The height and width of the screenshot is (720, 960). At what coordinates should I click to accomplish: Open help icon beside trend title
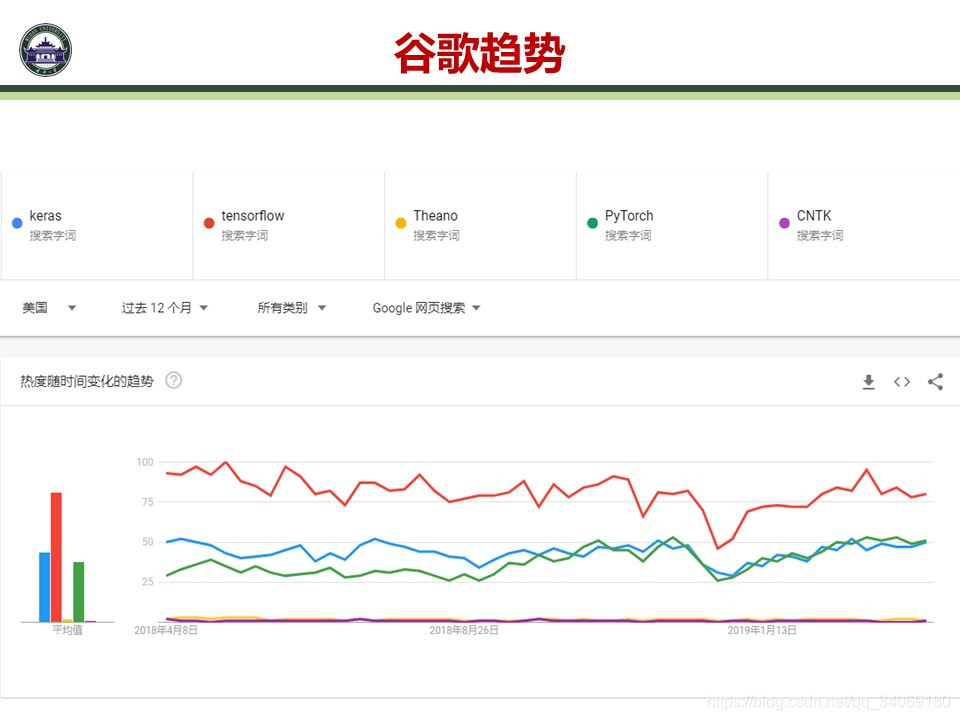click(x=174, y=380)
